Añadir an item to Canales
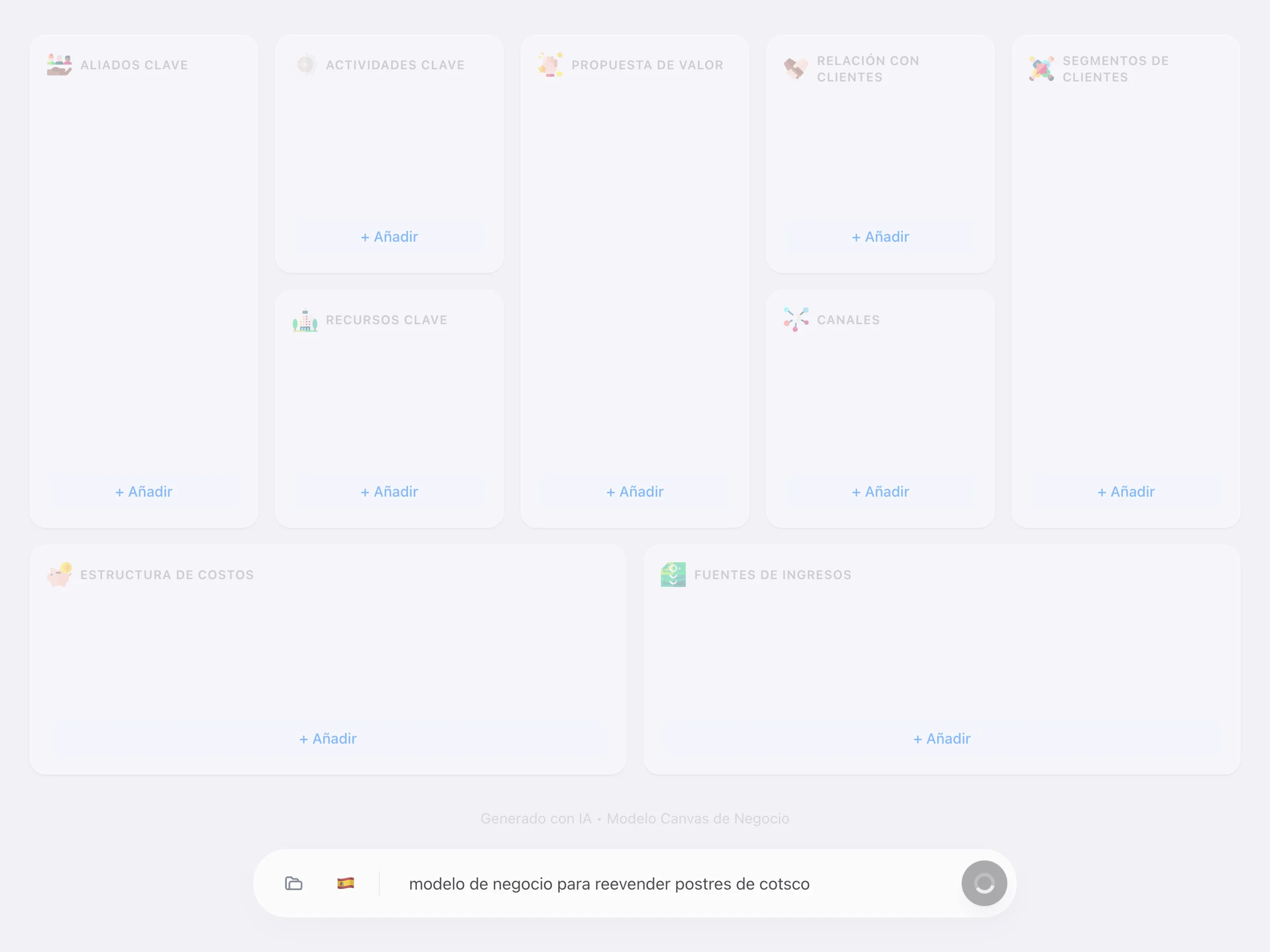Viewport: 1270px width, 952px height. (x=880, y=491)
